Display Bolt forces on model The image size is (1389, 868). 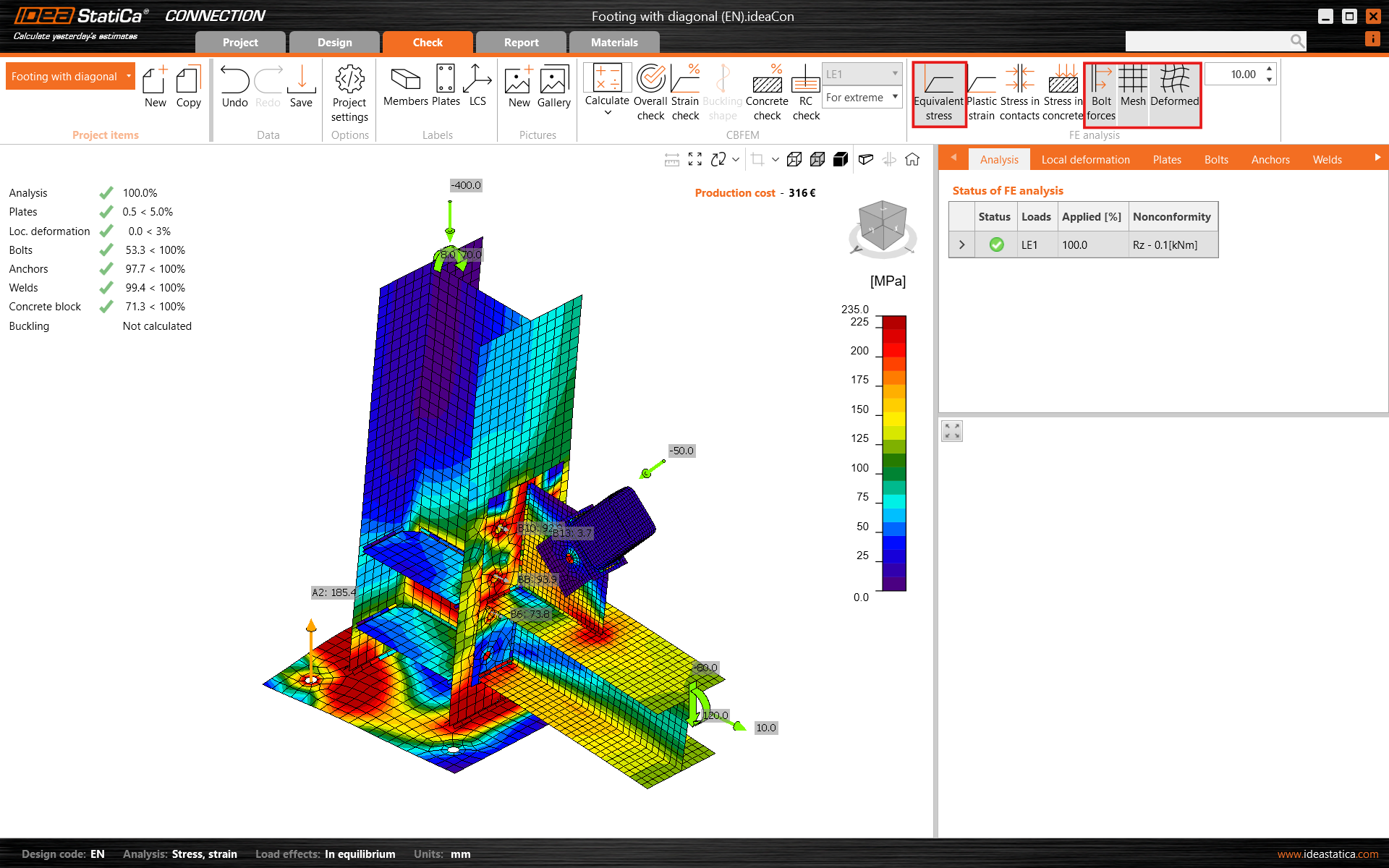click(1100, 94)
